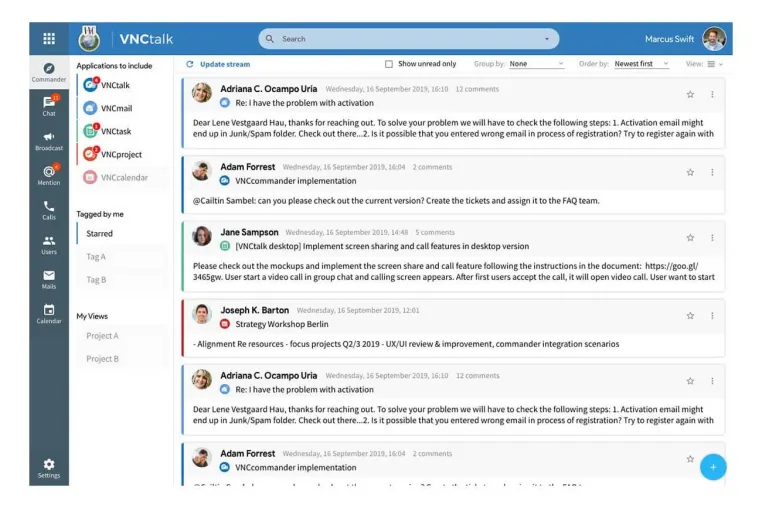Open the Chat sidebar icon
The width and height of the screenshot is (762, 508).
tap(49, 105)
